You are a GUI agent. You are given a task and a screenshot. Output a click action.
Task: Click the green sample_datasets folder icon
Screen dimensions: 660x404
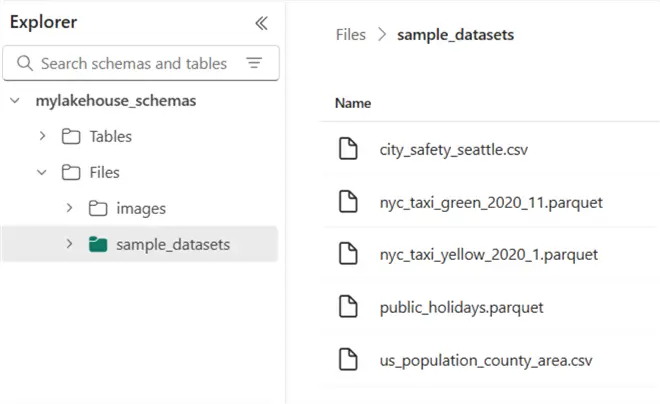pyautogui.click(x=97, y=244)
